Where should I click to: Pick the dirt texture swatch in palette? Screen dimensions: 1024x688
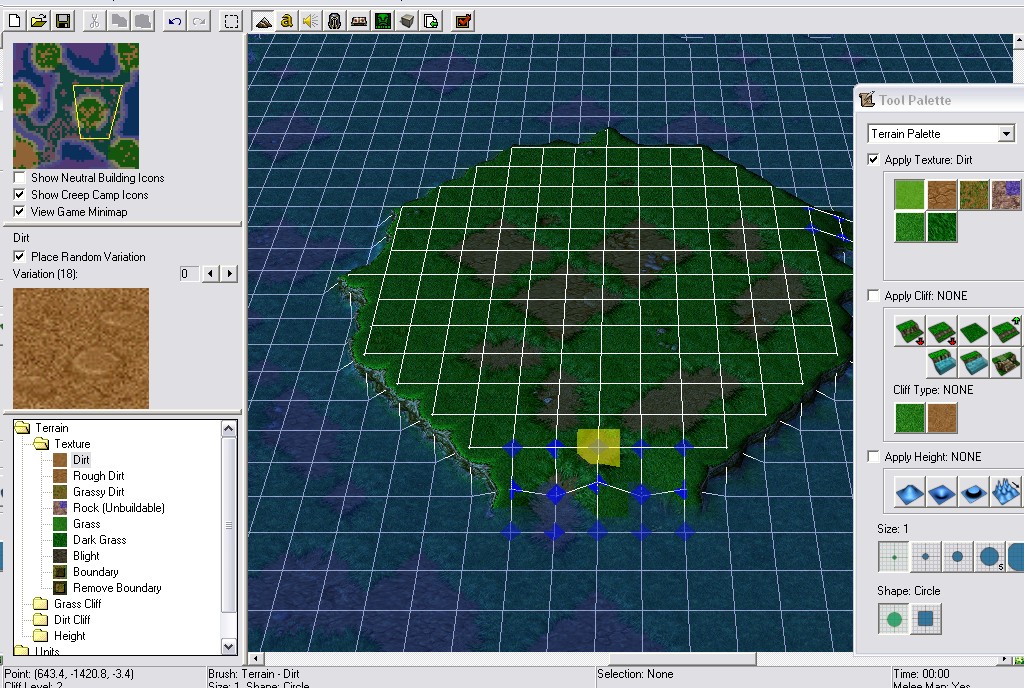click(941, 195)
